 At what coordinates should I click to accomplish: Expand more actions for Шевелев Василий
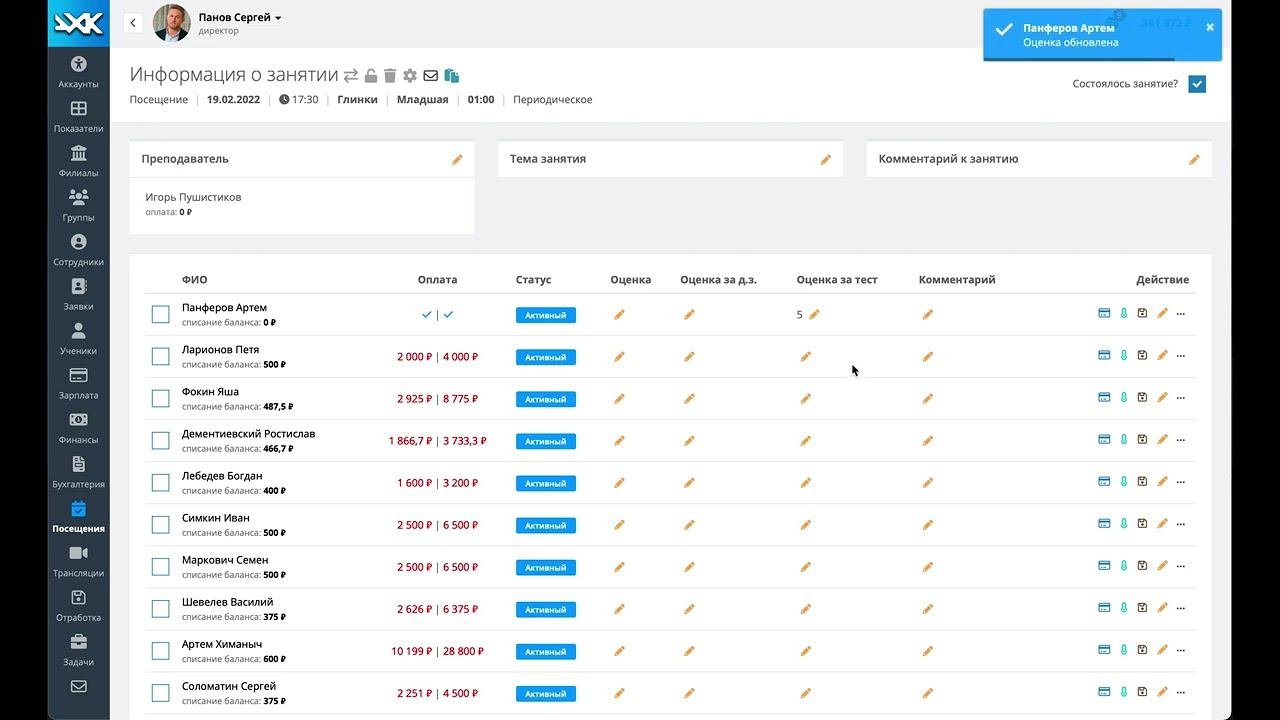click(1181, 608)
